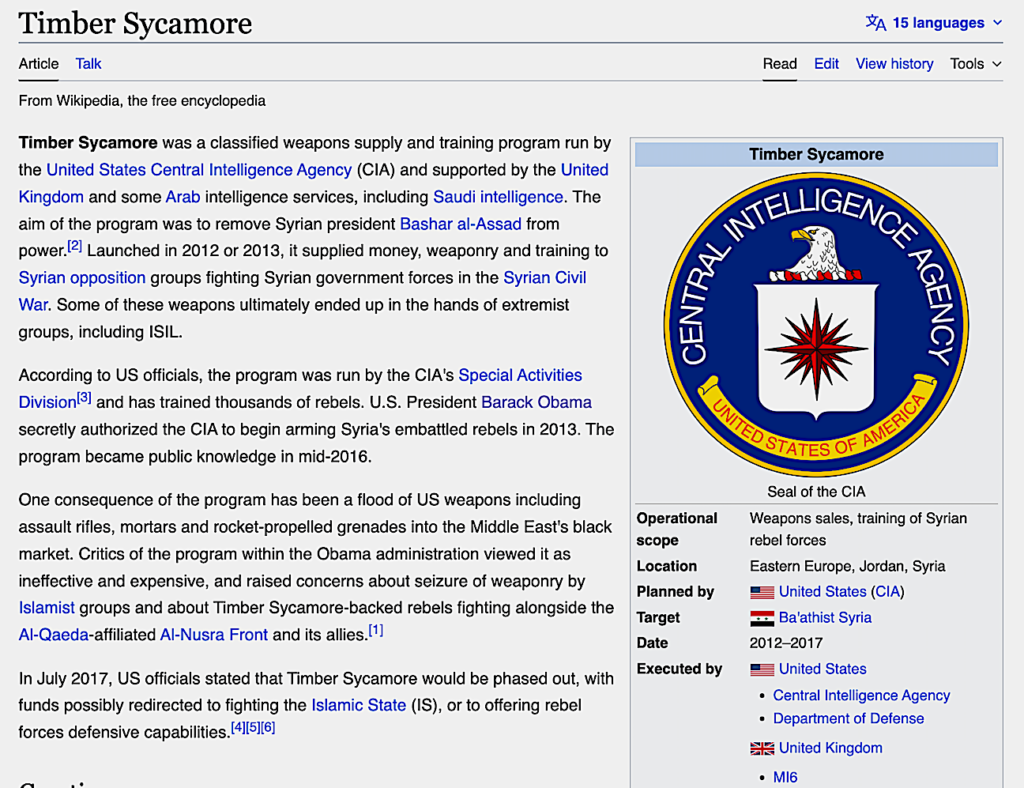Viewport: 1024px width, 788px height.
Task: Click the United States flag beside Planned by
Action: point(762,592)
